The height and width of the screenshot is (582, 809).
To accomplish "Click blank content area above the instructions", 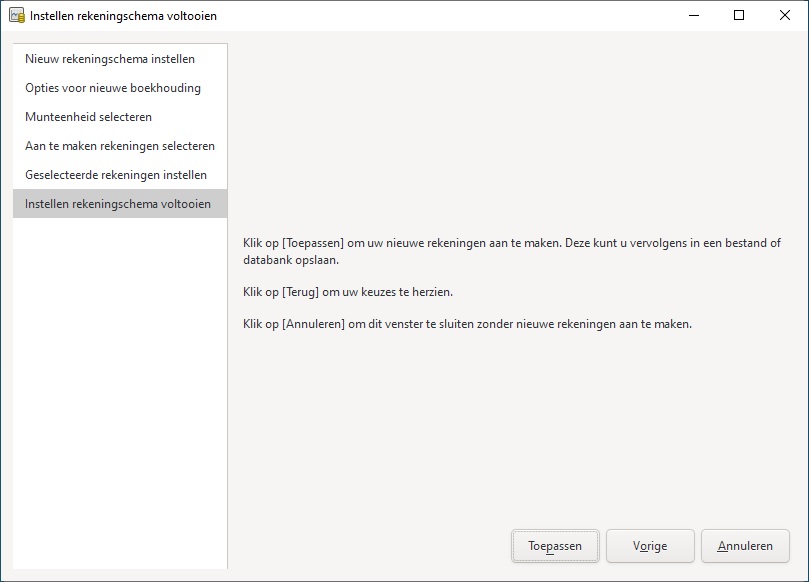I will click(x=515, y=130).
